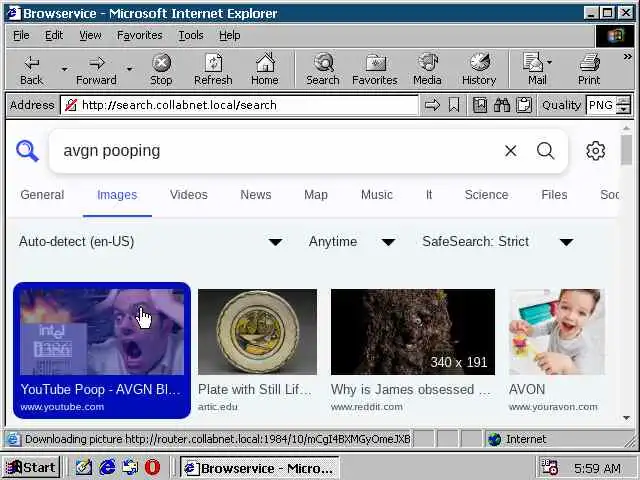Open the AVON child image thumbnail
Image resolution: width=640 pixels, height=480 pixels.
click(557, 332)
